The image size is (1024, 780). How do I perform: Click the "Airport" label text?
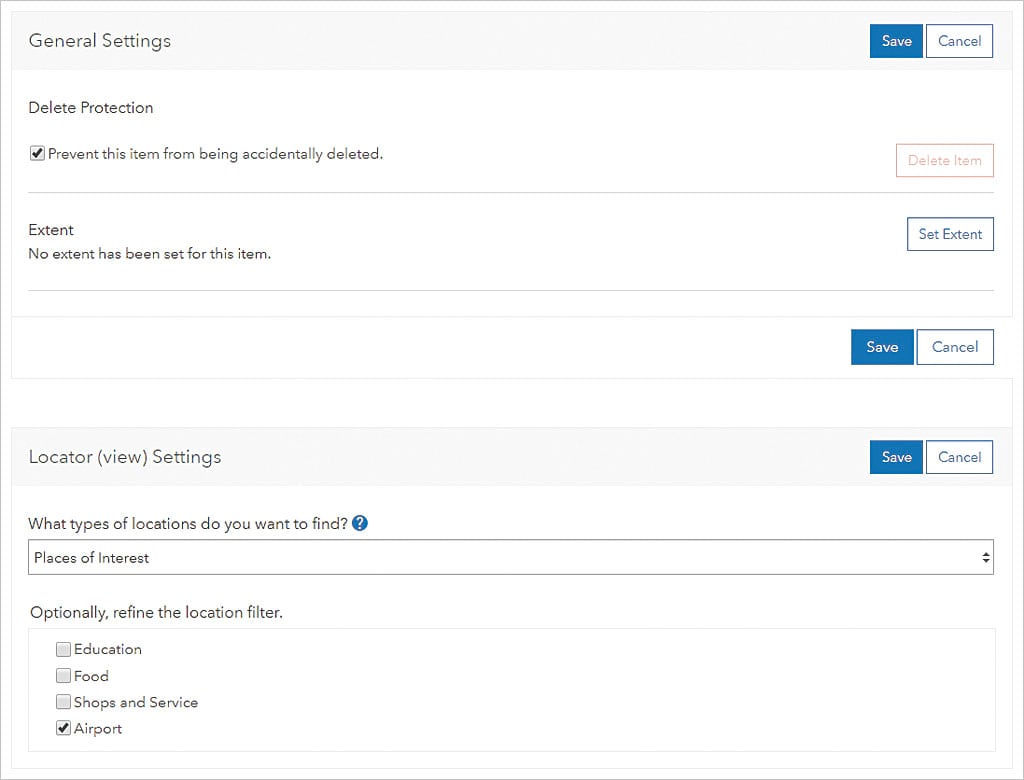[98, 729]
